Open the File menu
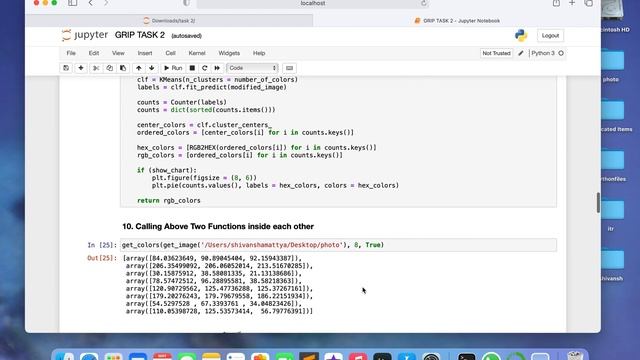Image resolution: width=640 pixels, height=360 pixels. pos(71,53)
